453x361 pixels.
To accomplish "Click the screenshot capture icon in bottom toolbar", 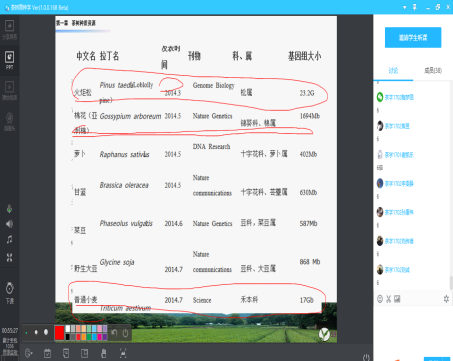I will [x=123, y=353].
